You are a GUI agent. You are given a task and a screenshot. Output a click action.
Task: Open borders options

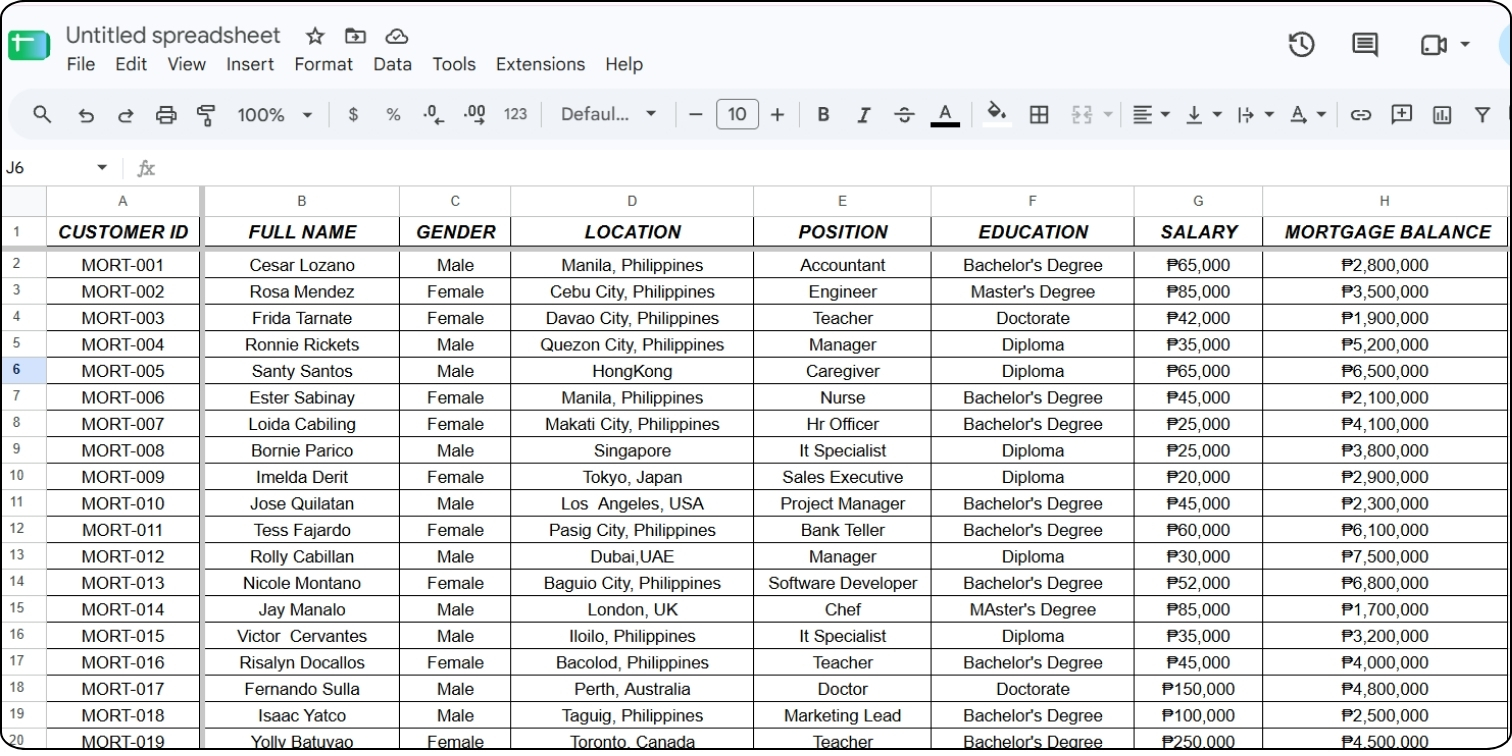click(1039, 115)
